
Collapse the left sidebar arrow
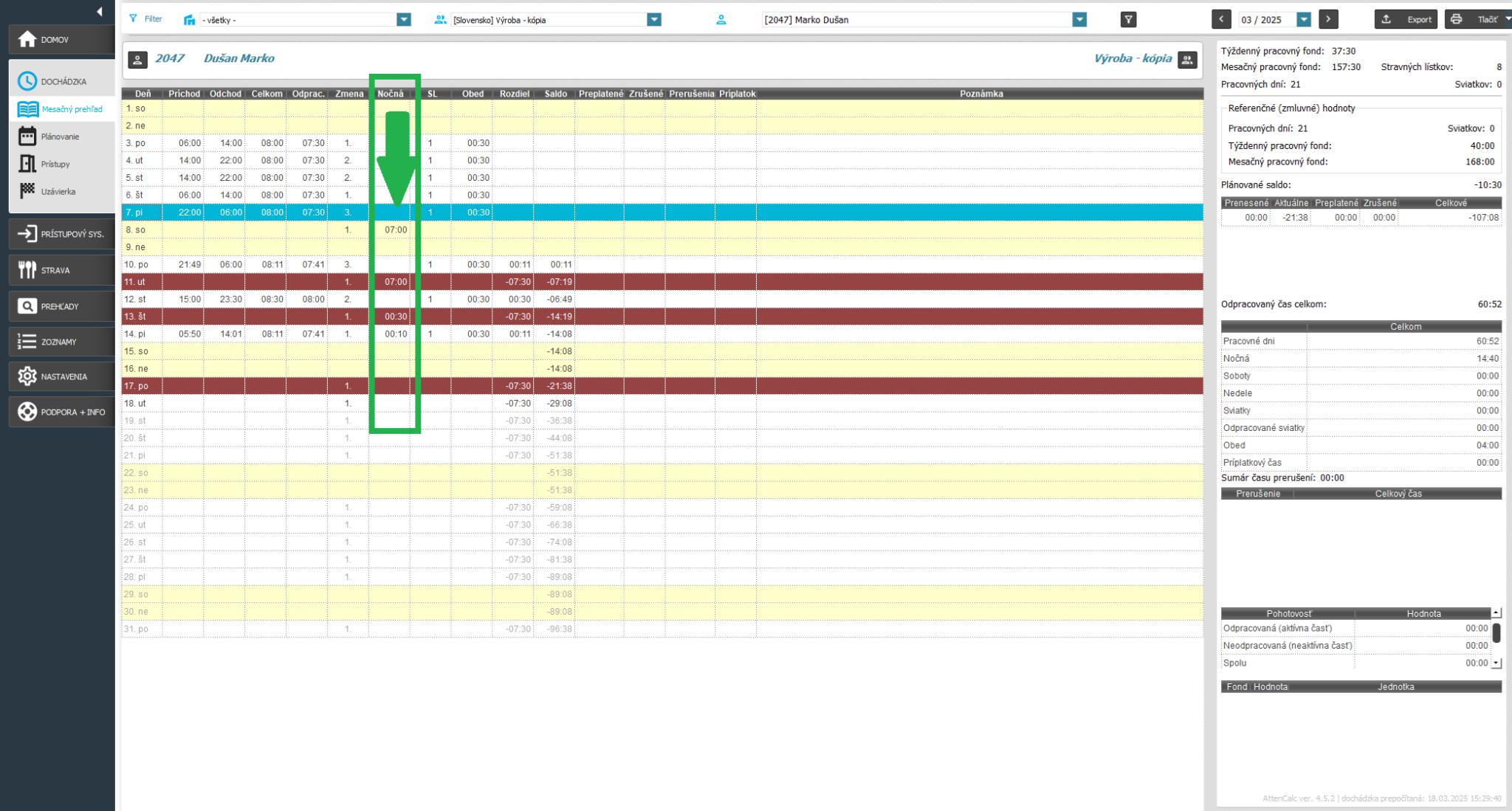(x=100, y=11)
